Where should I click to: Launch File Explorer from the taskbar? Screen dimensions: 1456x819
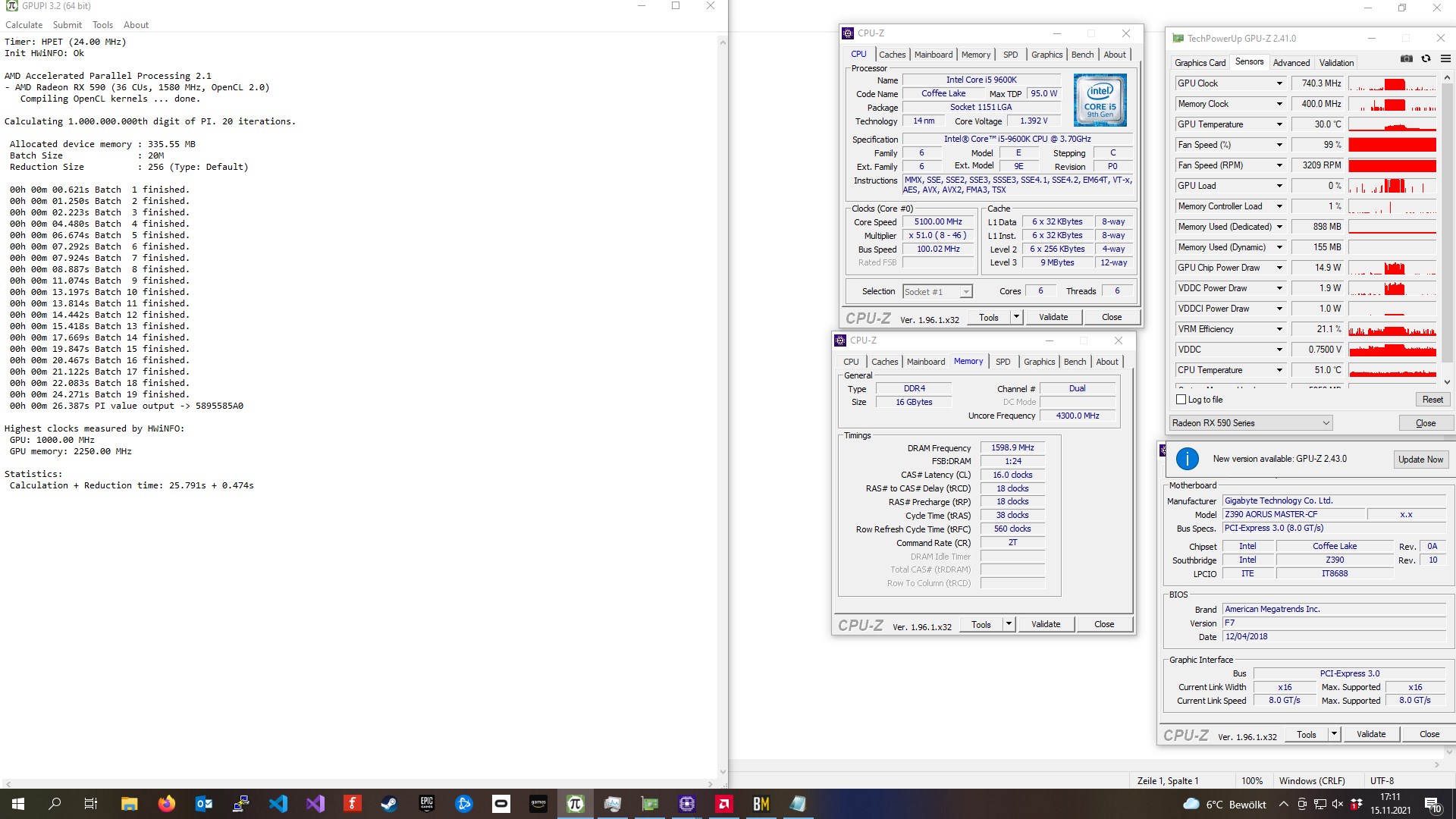click(x=129, y=804)
